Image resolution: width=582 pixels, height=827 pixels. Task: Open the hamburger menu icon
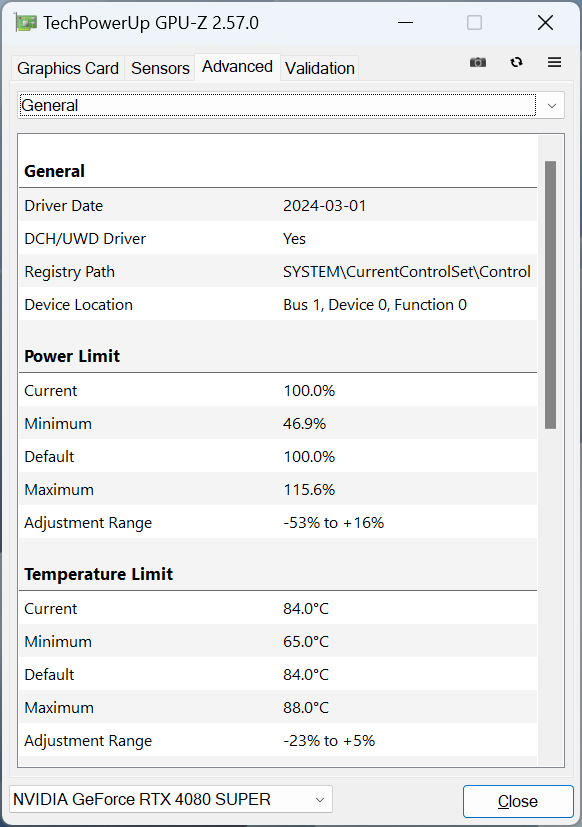pyautogui.click(x=554, y=62)
